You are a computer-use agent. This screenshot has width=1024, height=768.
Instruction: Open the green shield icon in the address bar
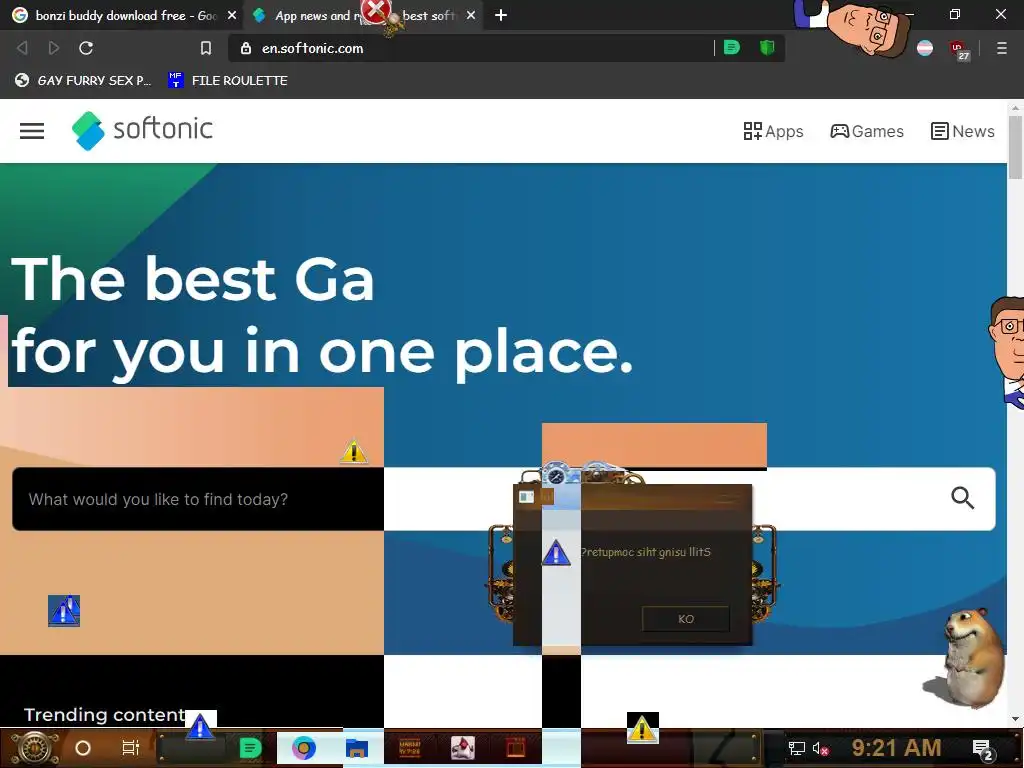click(767, 47)
